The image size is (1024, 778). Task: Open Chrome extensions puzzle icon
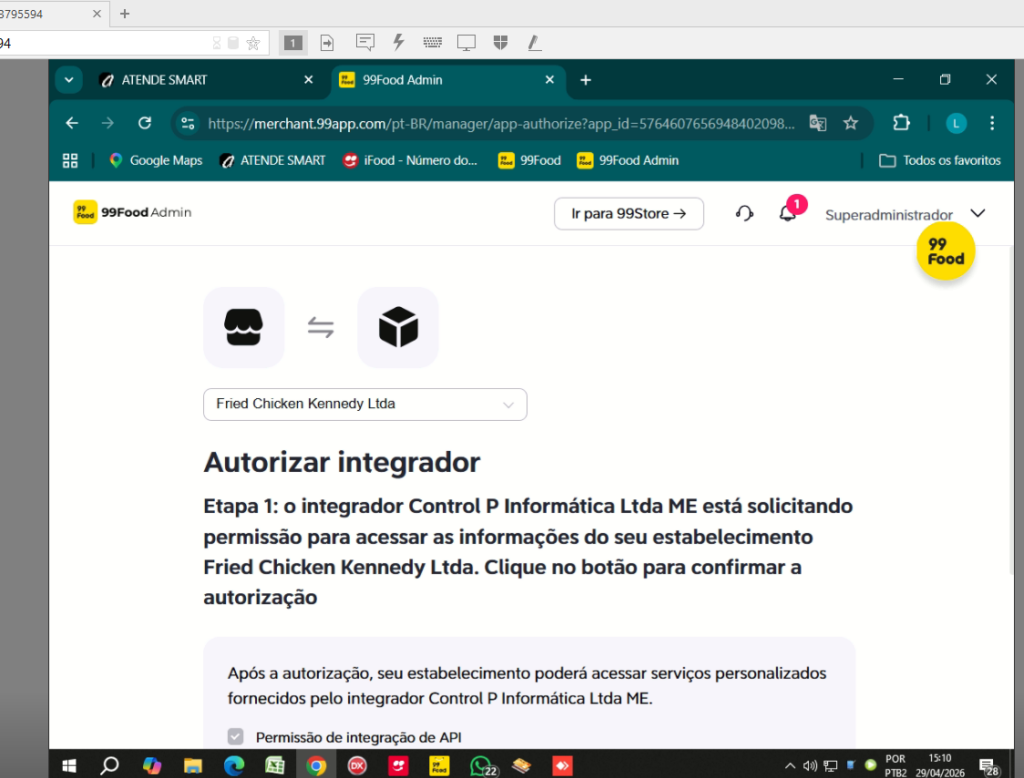[901, 123]
